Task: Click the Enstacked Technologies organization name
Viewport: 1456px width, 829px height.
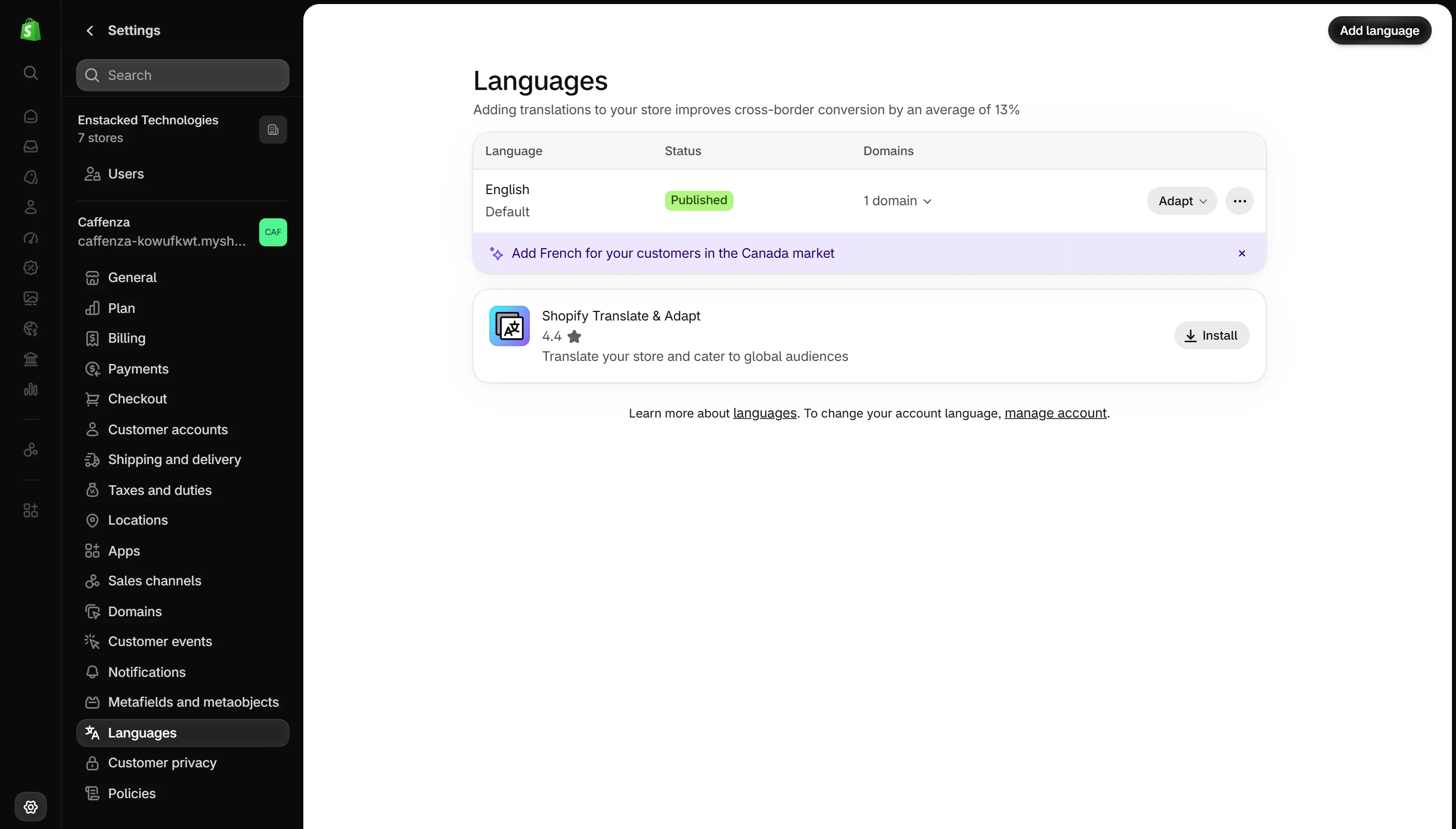Action: point(148,120)
